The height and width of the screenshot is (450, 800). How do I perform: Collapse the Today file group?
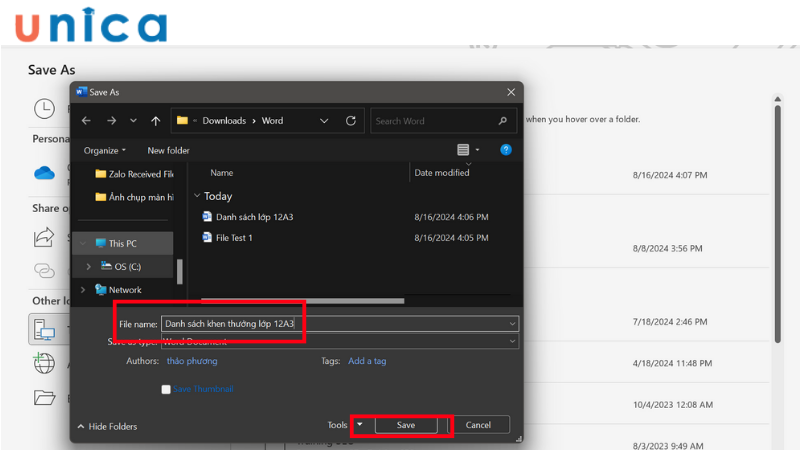point(197,197)
